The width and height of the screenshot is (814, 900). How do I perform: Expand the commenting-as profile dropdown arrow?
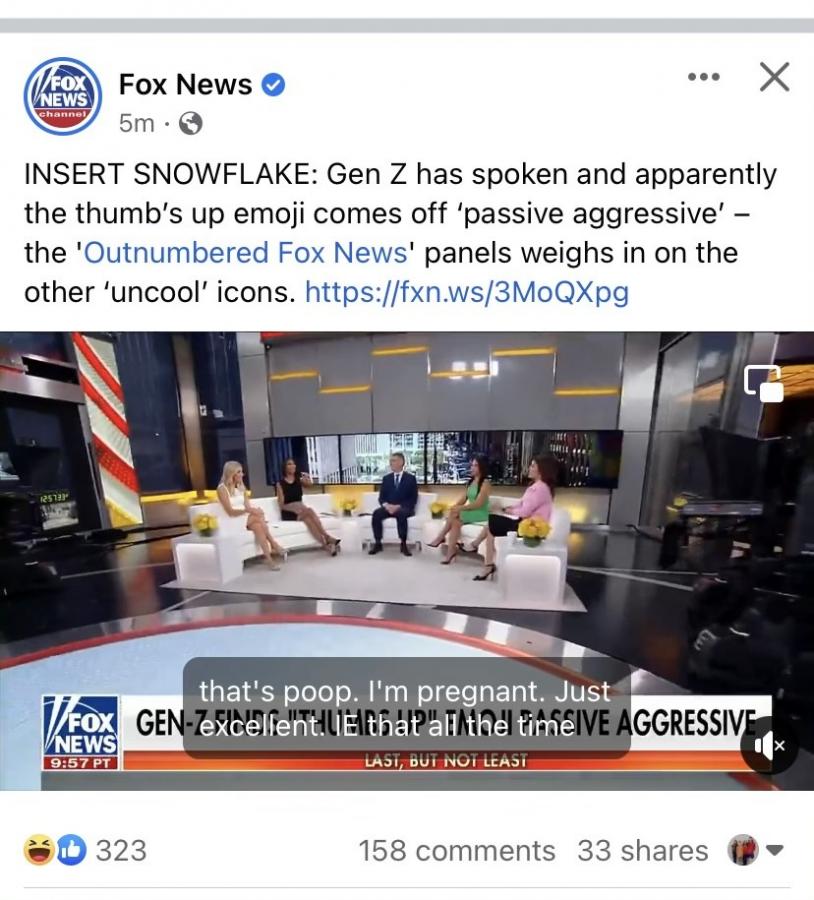pos(775,850)
